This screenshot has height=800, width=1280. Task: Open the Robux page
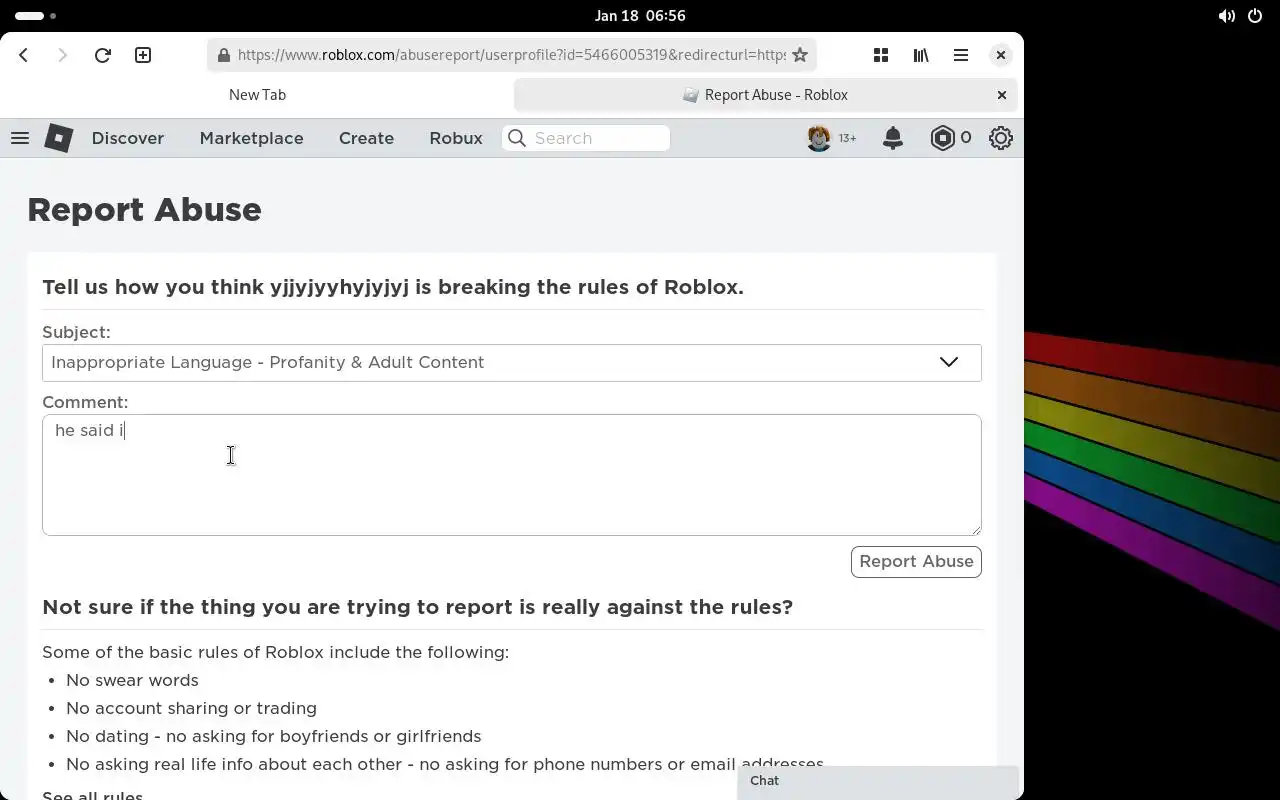click(x=456, y=138)
